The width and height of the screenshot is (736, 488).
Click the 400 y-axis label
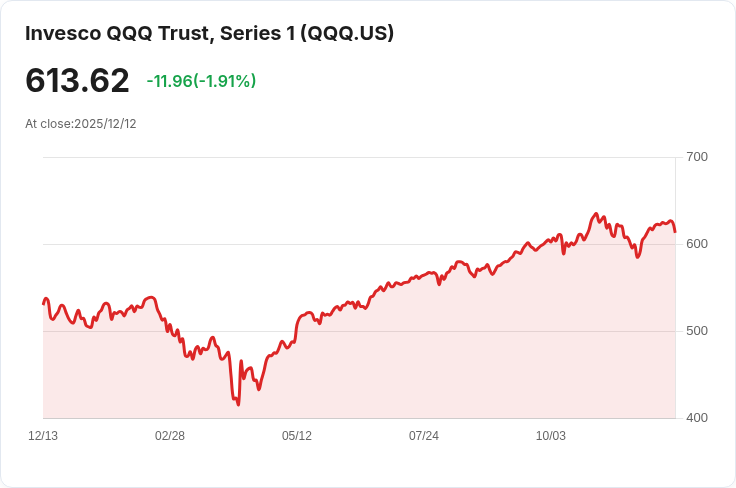697,418
